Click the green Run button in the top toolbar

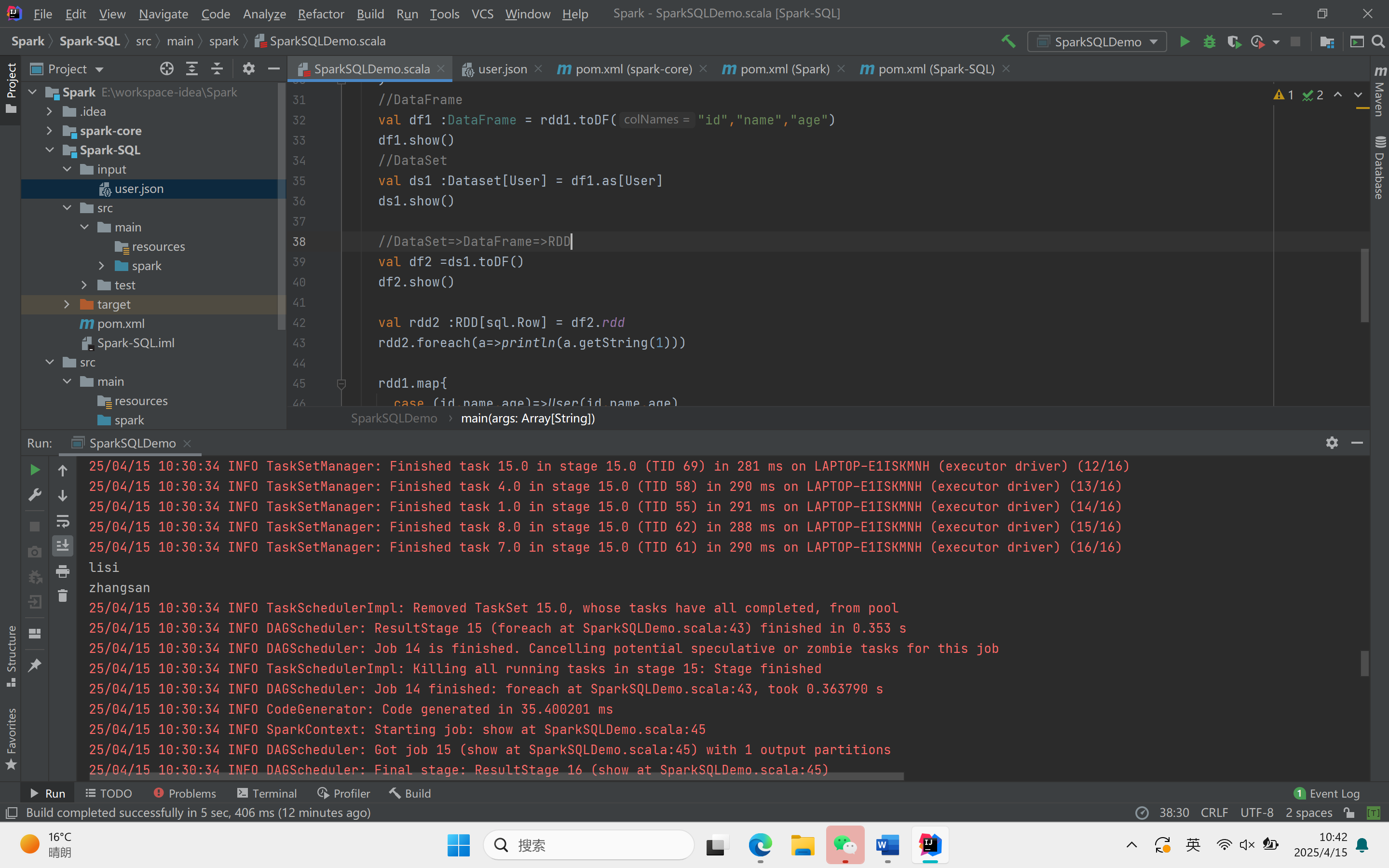(x=1184, y=42)
